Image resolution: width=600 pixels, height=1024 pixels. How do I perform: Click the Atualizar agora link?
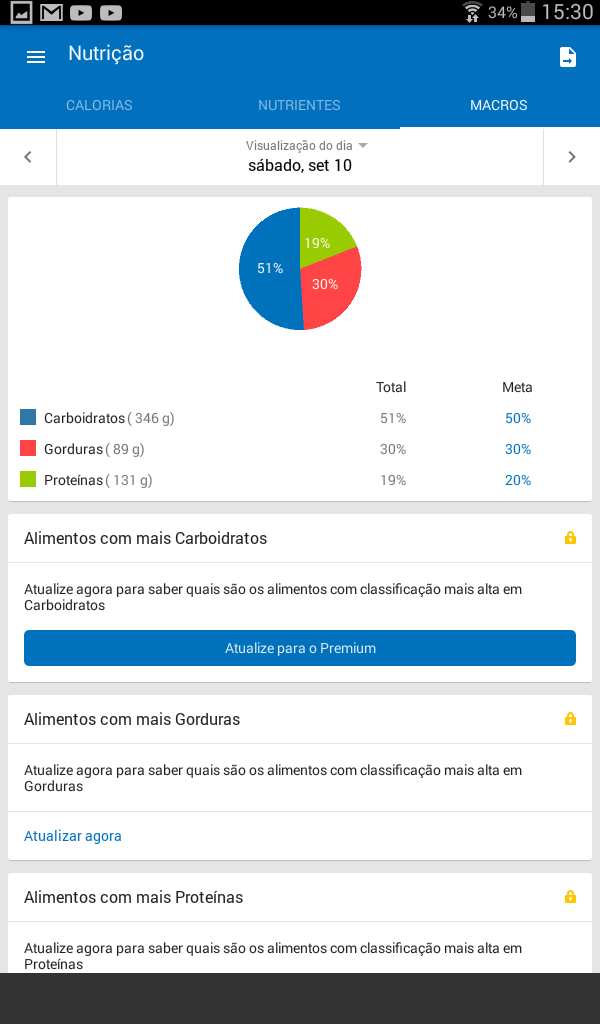pyautogui.click(x=72, y=836)
